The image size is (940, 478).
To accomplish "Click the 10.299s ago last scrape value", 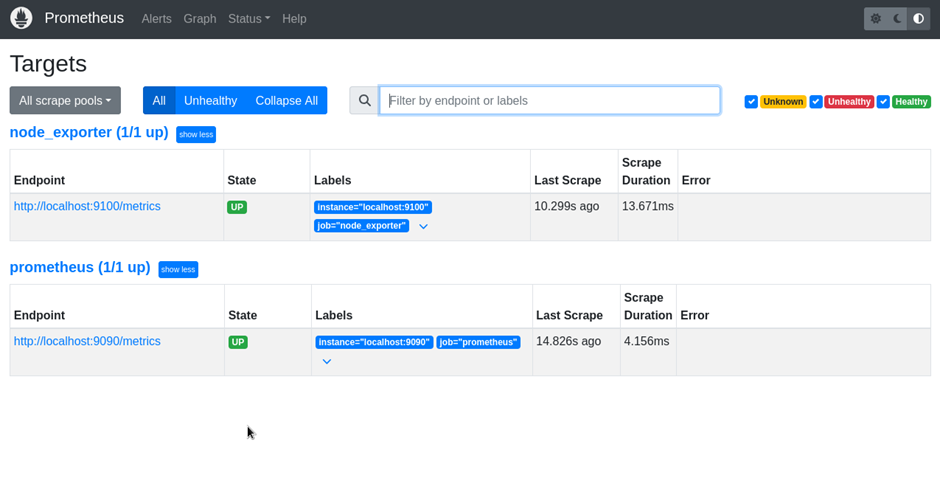I will [x=567, y=206].
